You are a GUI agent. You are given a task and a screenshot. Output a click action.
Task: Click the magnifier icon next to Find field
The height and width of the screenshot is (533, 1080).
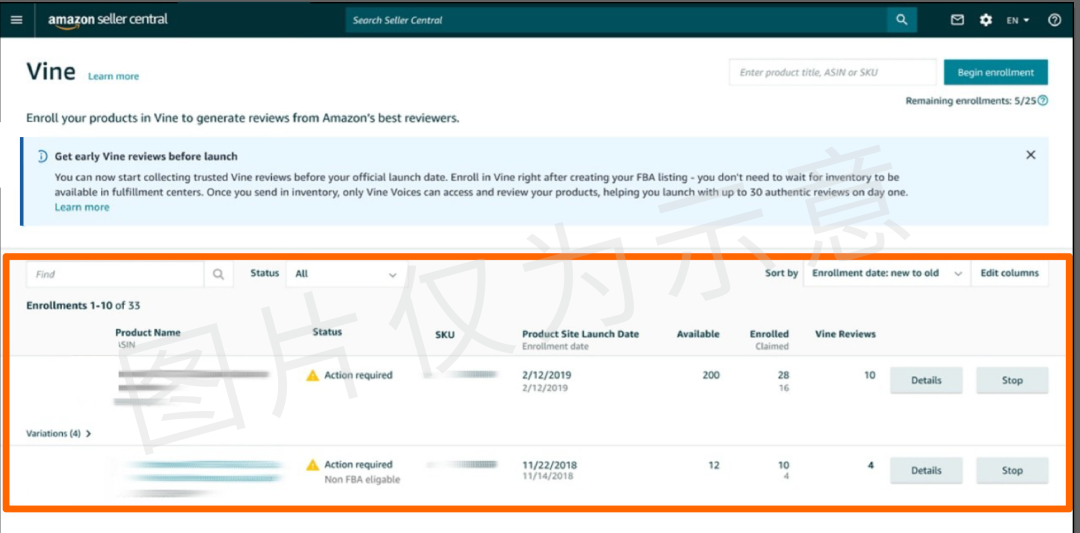[x=218, y=274]
